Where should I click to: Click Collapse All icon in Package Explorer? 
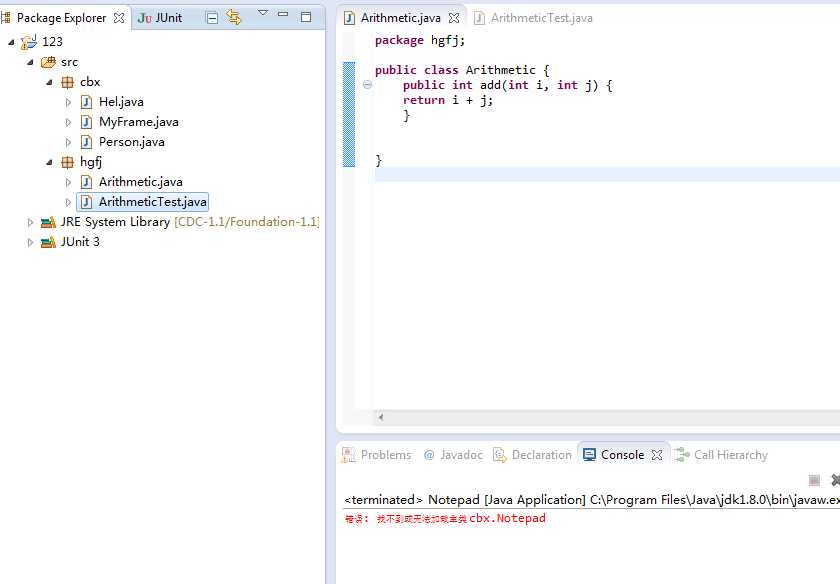click(x=212, y=17)
